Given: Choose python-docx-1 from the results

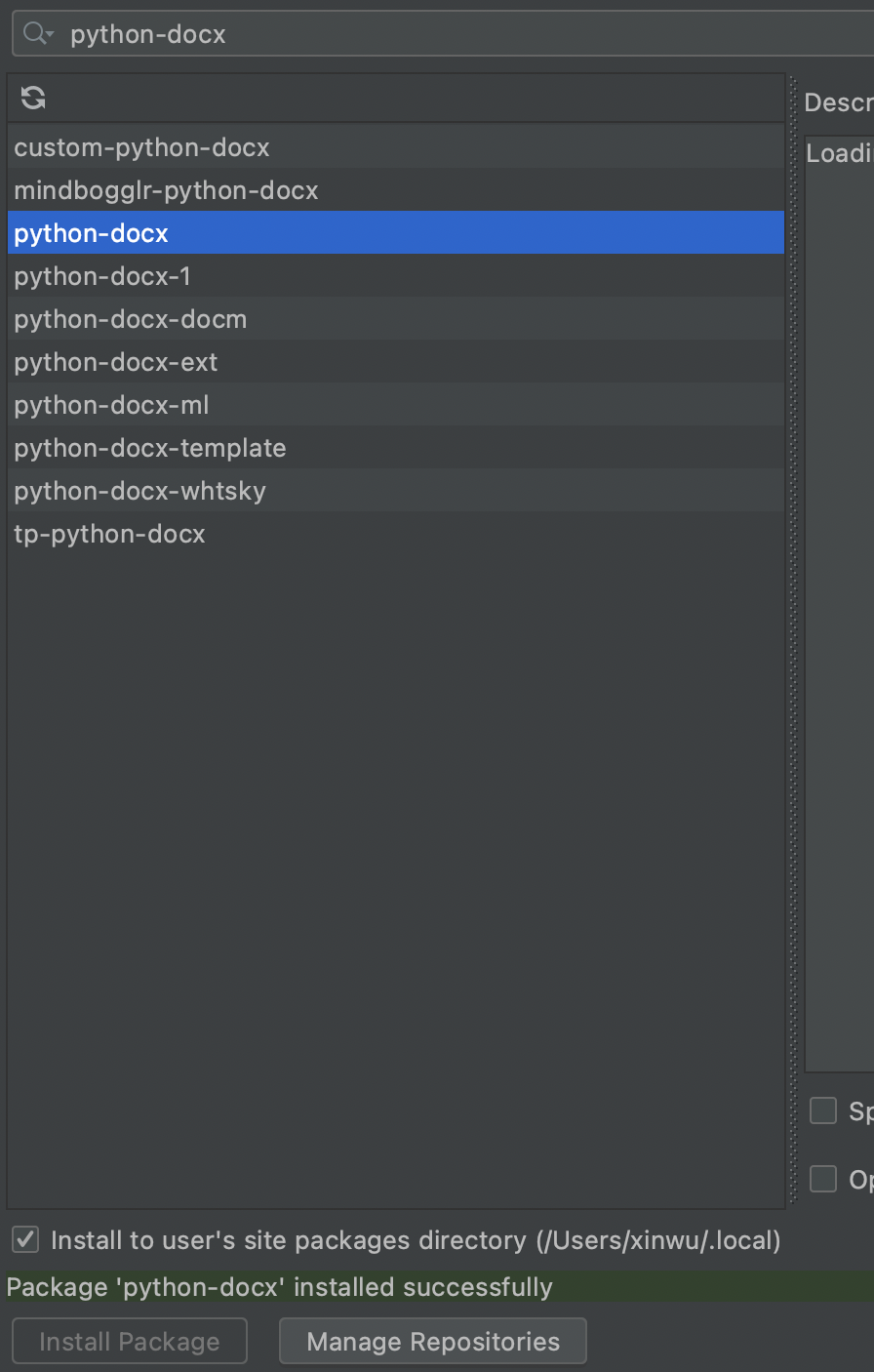Looking at the screenshot, I should (102, 276).
